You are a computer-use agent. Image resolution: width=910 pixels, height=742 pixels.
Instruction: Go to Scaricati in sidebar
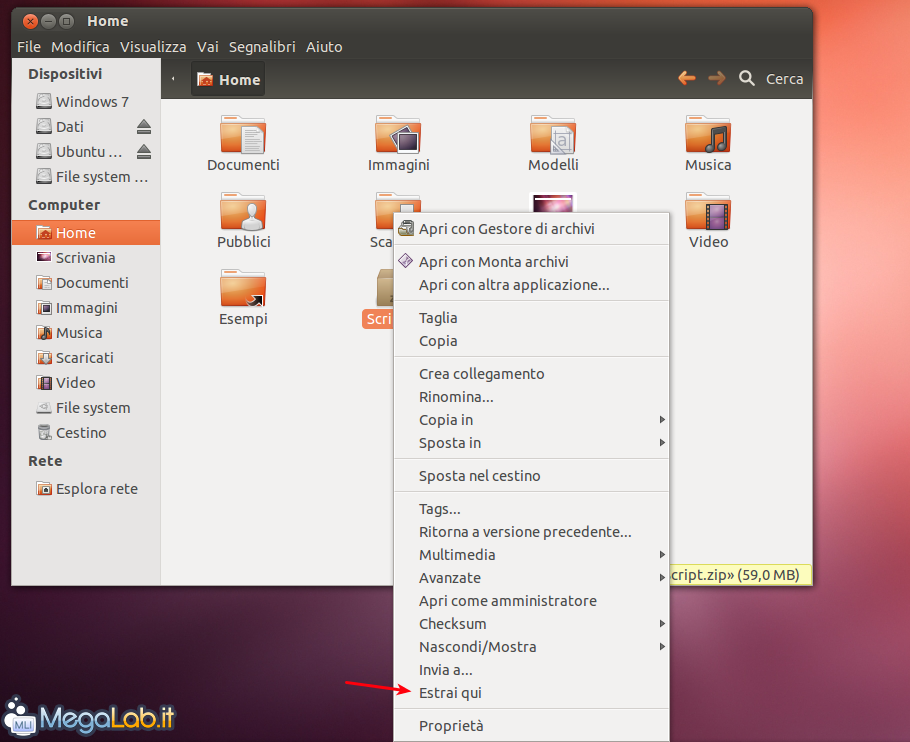click(x=86, y=357)
